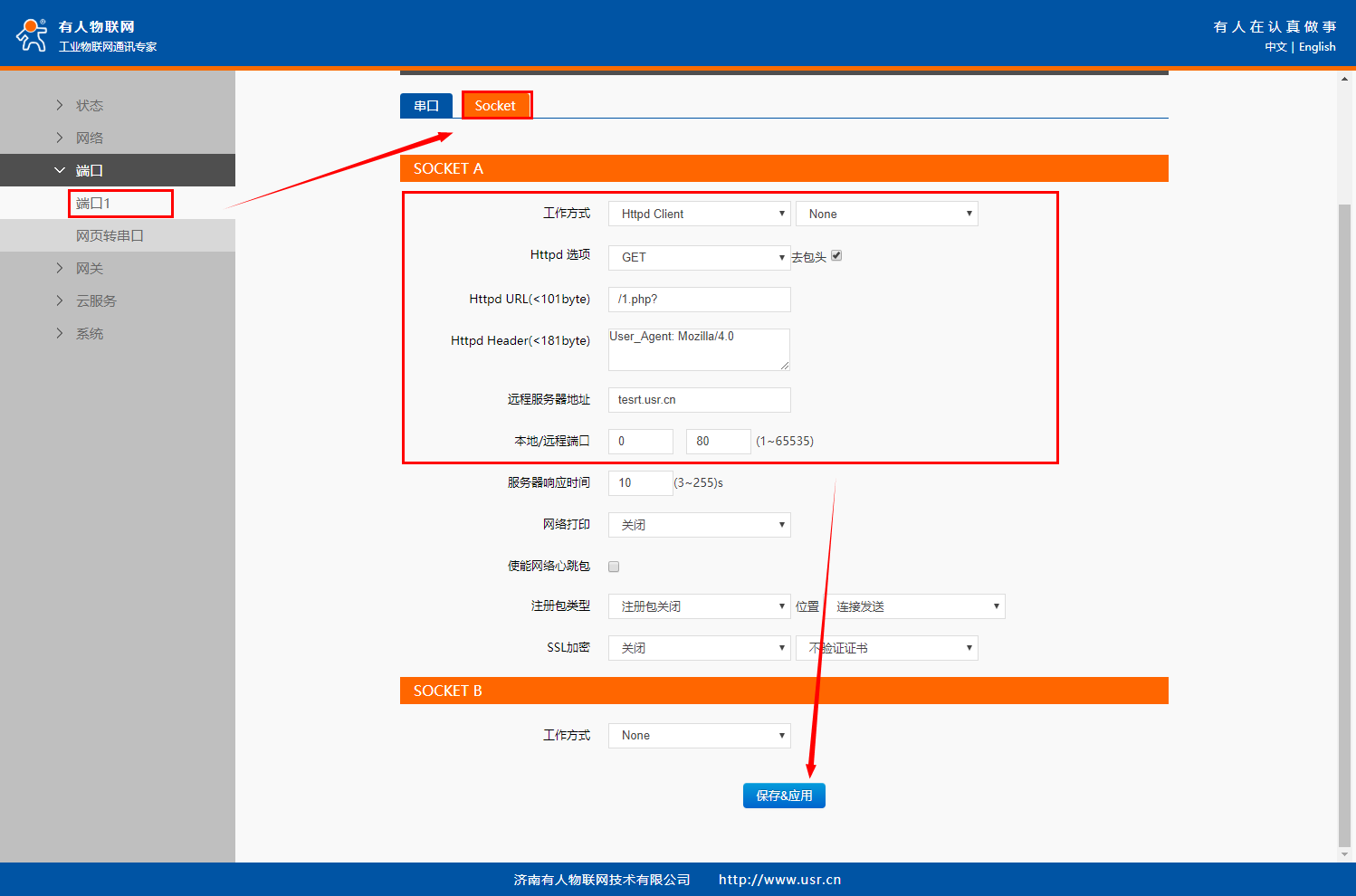Enable the 使能网络心跳包 checkbox

(x=614, y=567)
